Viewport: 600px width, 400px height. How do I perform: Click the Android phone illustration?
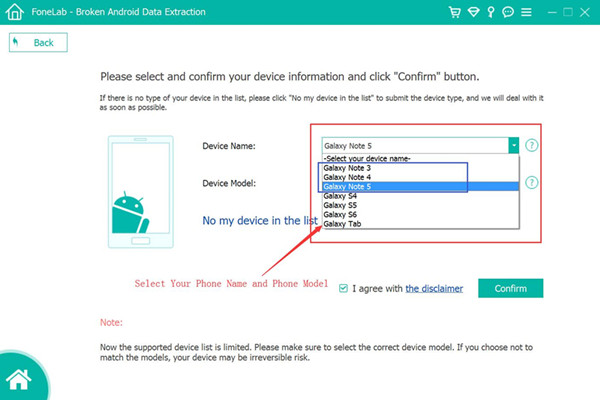coord(141,192)
